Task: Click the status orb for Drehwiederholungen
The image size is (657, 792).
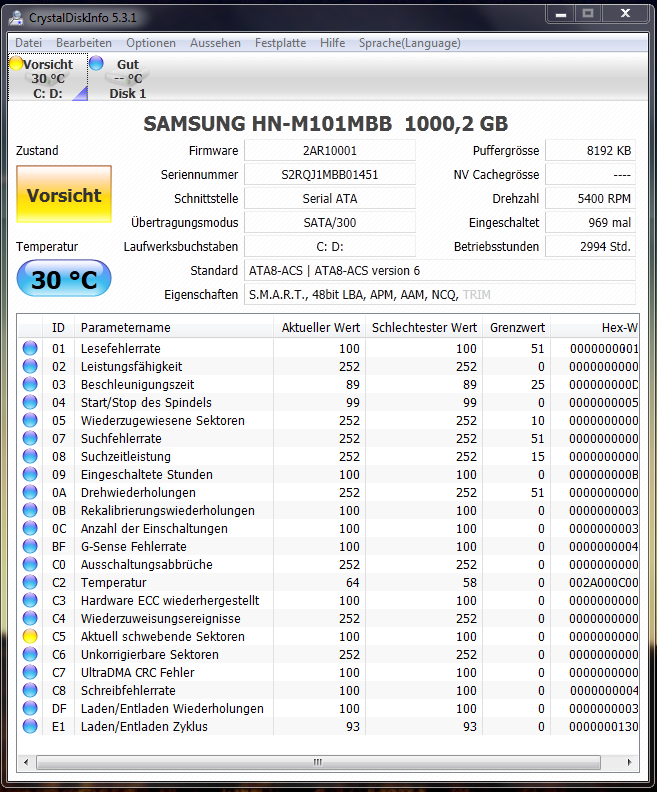Action: pos(30,492)
